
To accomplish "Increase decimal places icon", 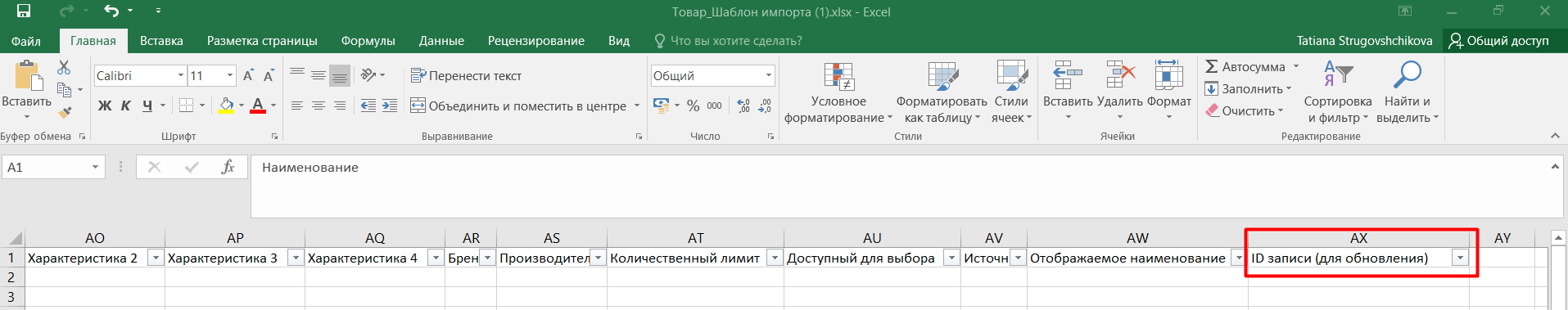I will point(743,106).
